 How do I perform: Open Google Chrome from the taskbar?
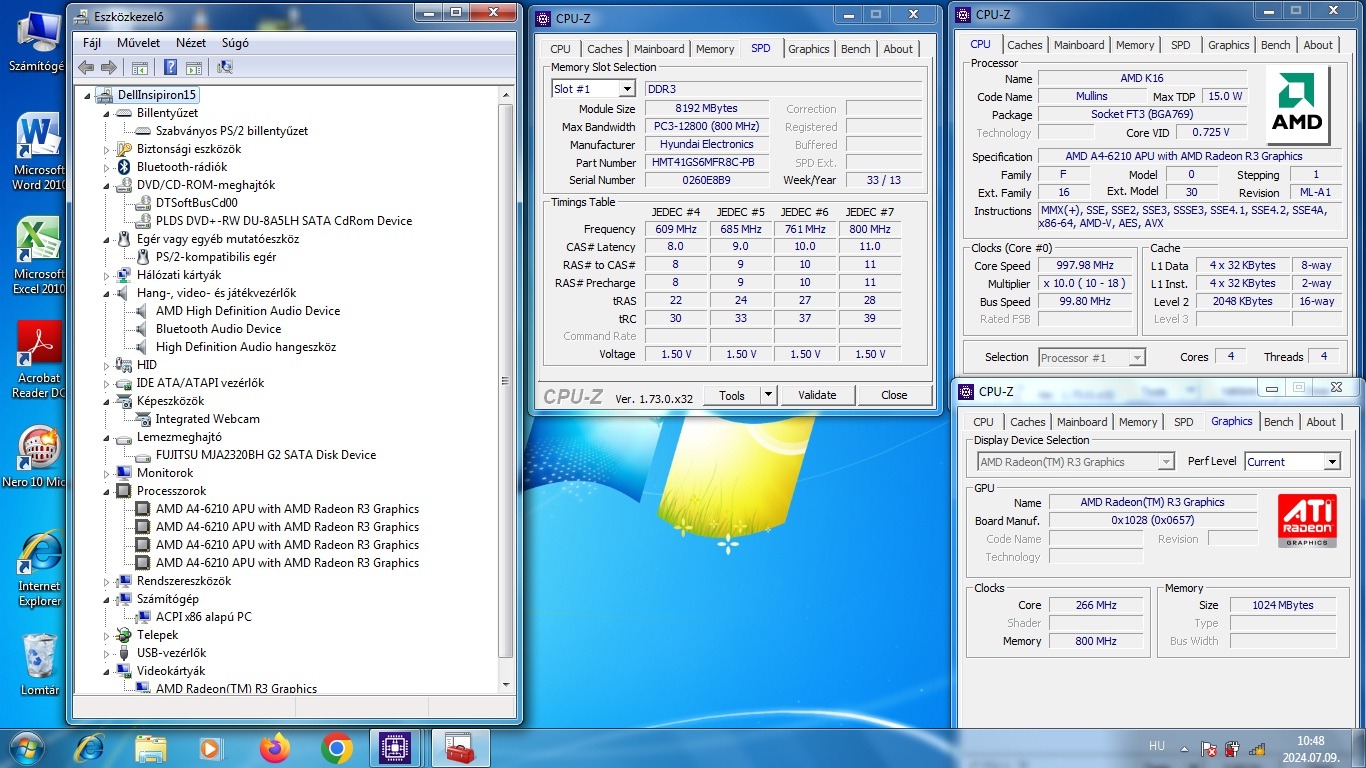336,748
